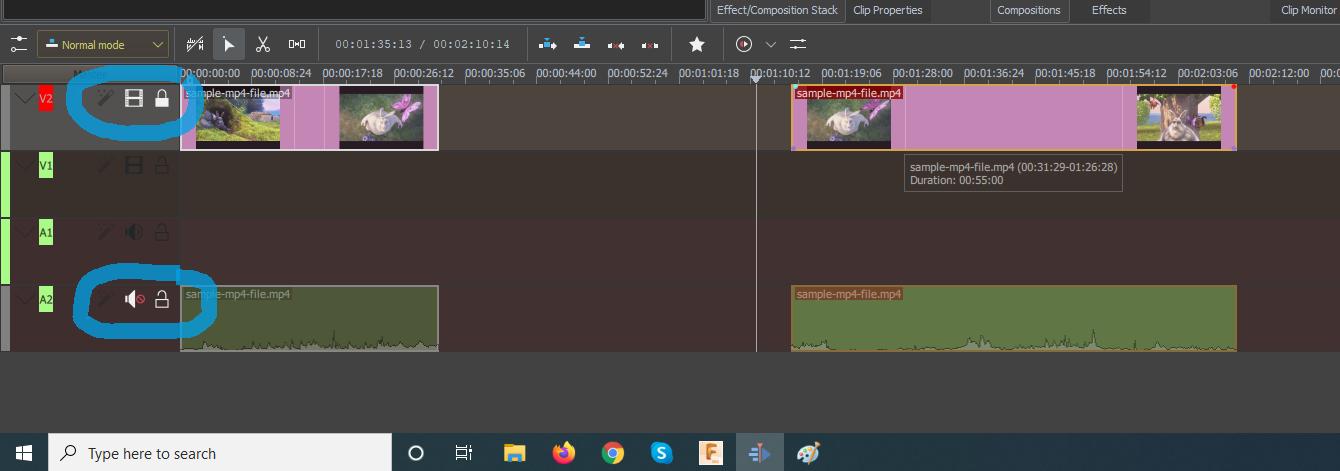Viewport: 1340px width, 471px height.
Task: Open the Windows Start menu
Action: pos(24,453)
